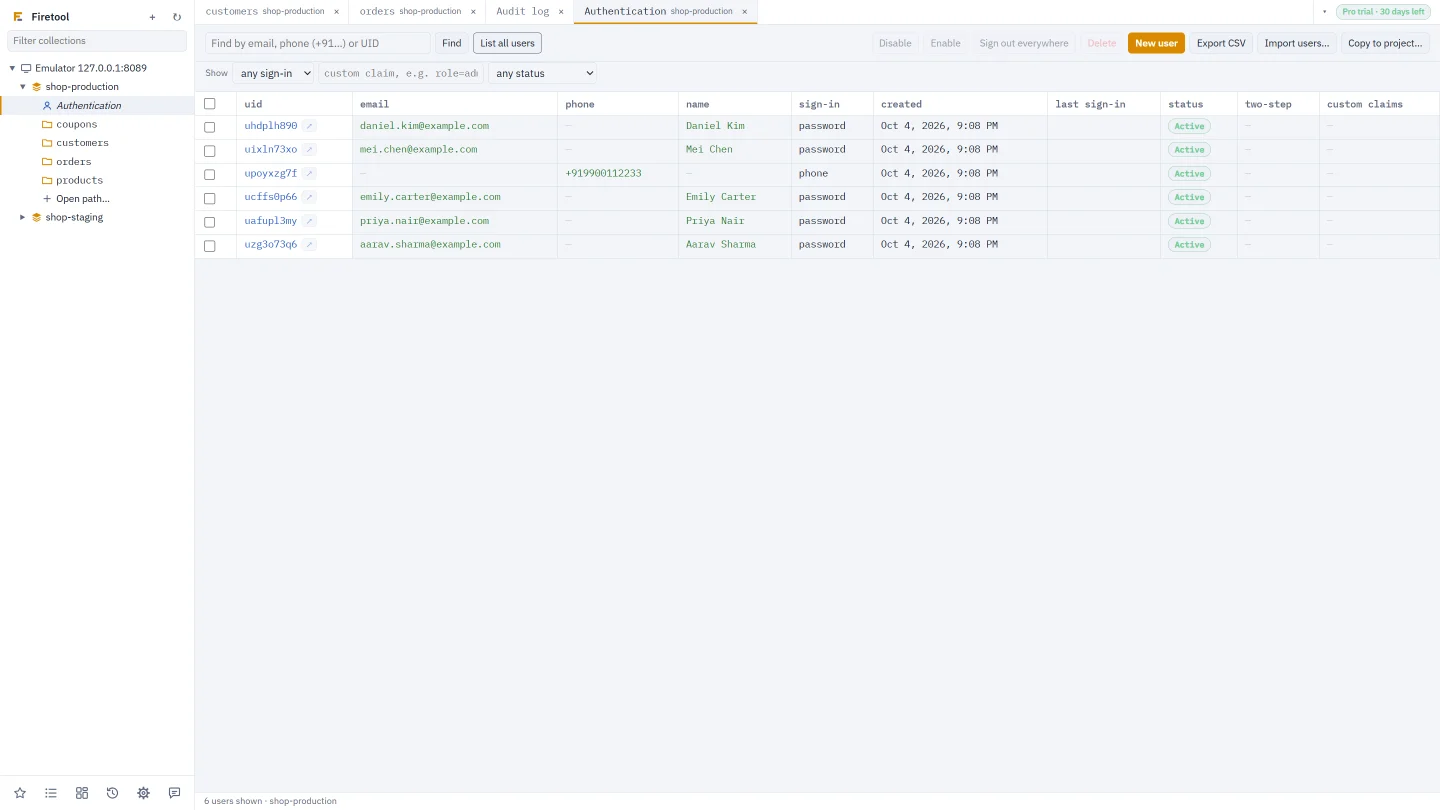Viewport: 1440px width, 810px height.
Task: Select the checkbox for Emily Carter's row
Action: [x=210, y=198]
